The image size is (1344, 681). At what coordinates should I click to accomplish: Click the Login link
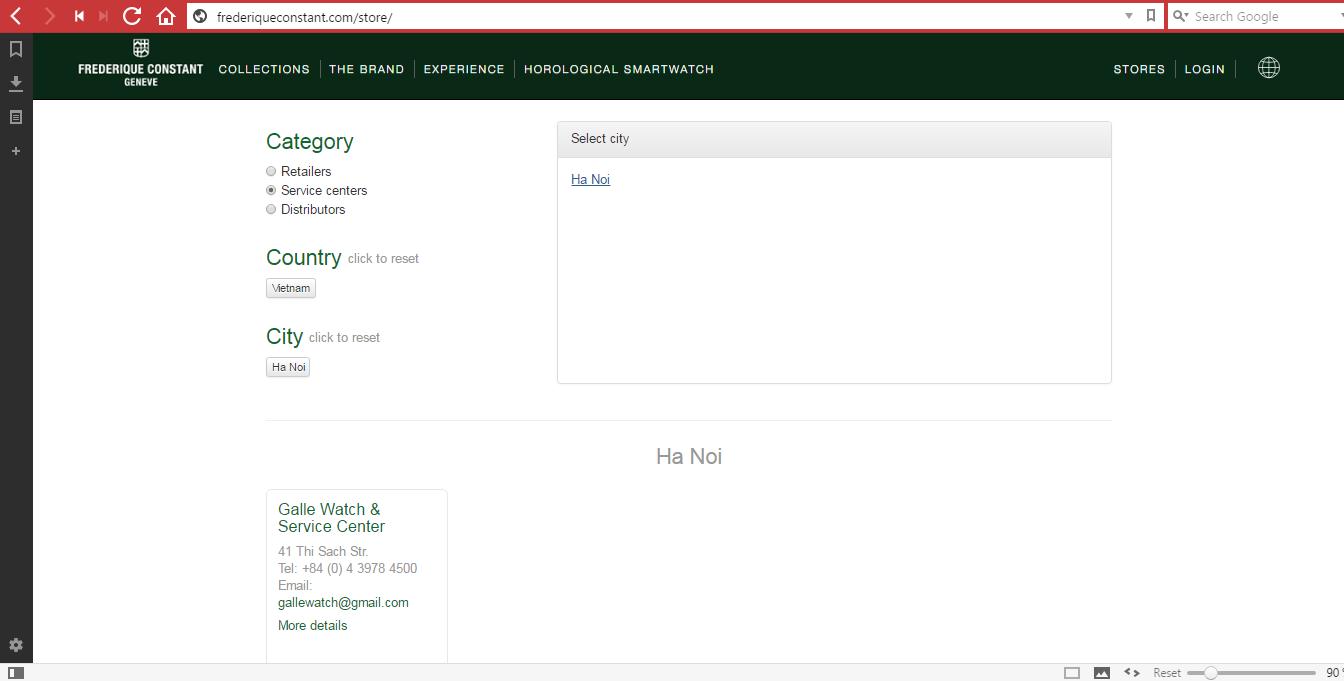[x=1204, y=69]
